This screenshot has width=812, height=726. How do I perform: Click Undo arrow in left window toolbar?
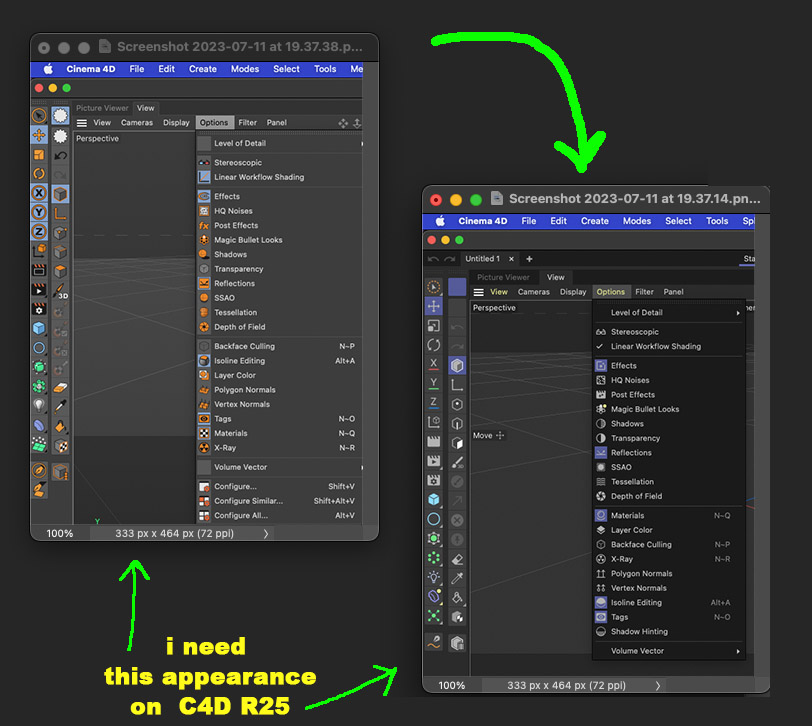tap(61, 155)
